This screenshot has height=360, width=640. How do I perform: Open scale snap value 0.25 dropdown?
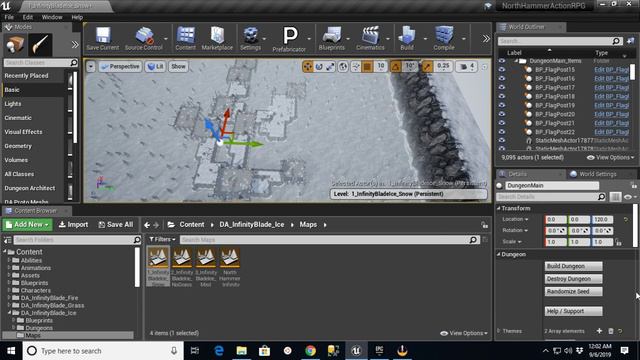coord(443,66)
